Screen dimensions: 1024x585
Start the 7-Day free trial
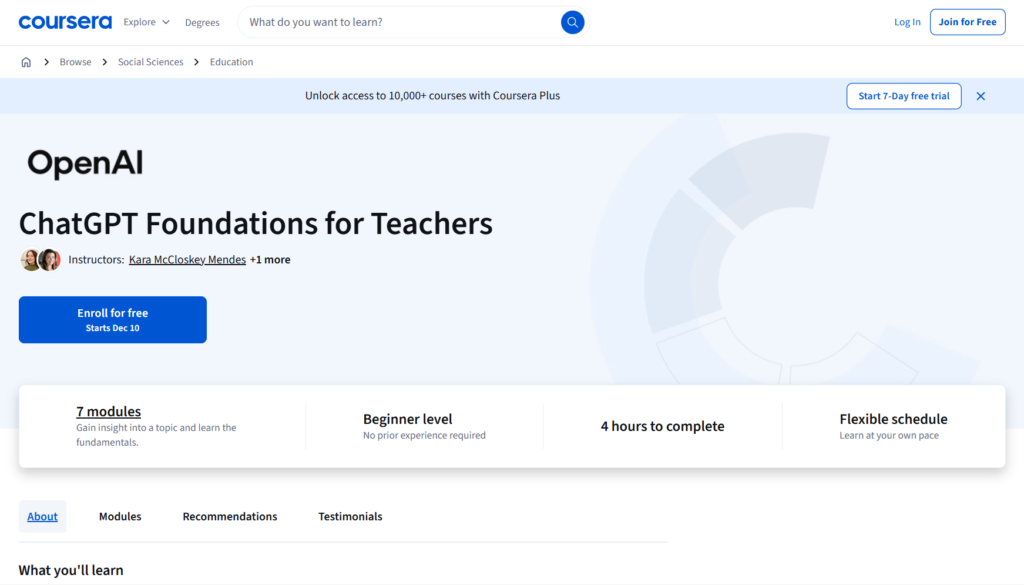point(903,96)
